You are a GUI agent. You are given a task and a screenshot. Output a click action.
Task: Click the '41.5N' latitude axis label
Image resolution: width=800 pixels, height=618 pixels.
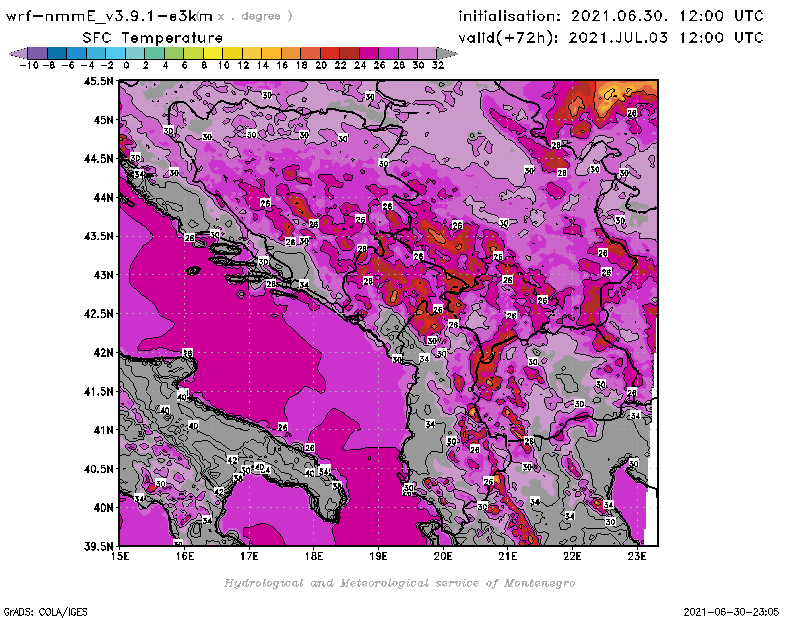[98, 391]
